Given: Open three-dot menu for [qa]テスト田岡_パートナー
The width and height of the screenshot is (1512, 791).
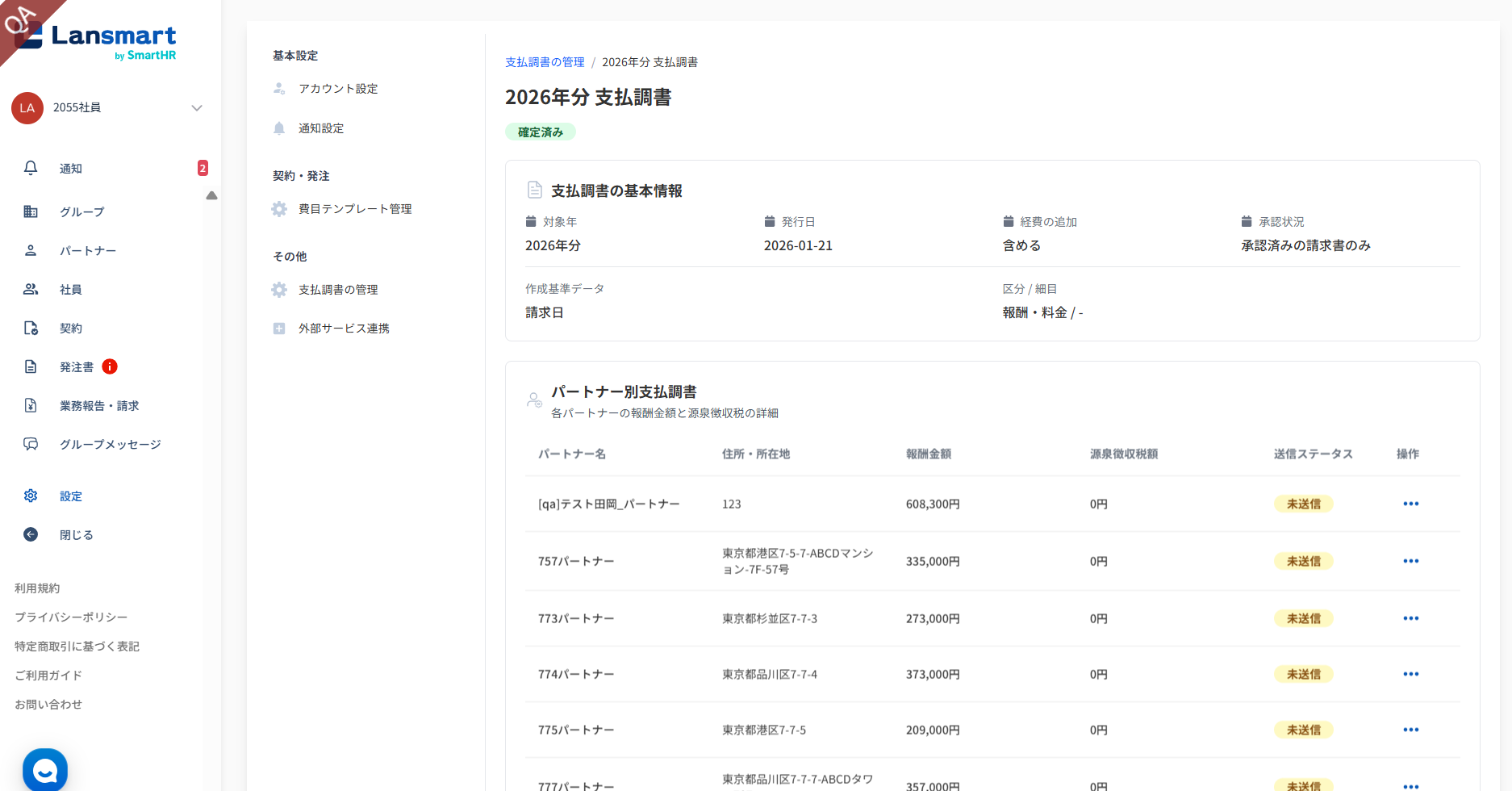Looking at the screenshot, I should pyautogui.click(x=1410, y=504).
